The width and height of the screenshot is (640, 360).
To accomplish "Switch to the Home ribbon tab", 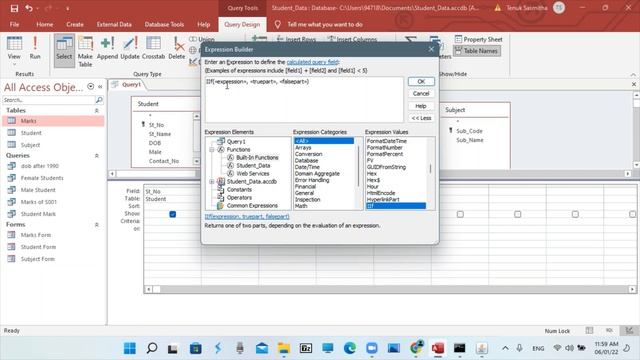I will click(x=44, y=24).
